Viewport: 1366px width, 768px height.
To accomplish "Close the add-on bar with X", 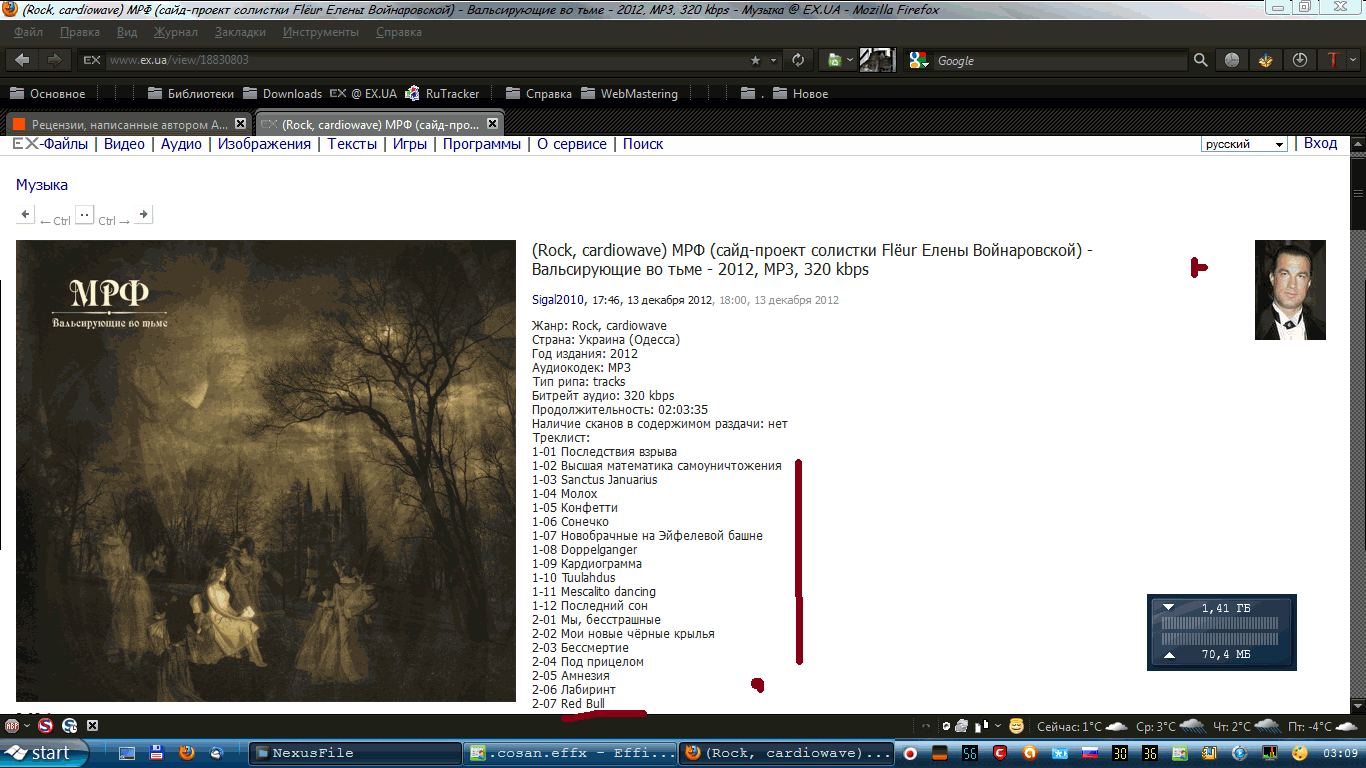I will [x=92, y=725].
